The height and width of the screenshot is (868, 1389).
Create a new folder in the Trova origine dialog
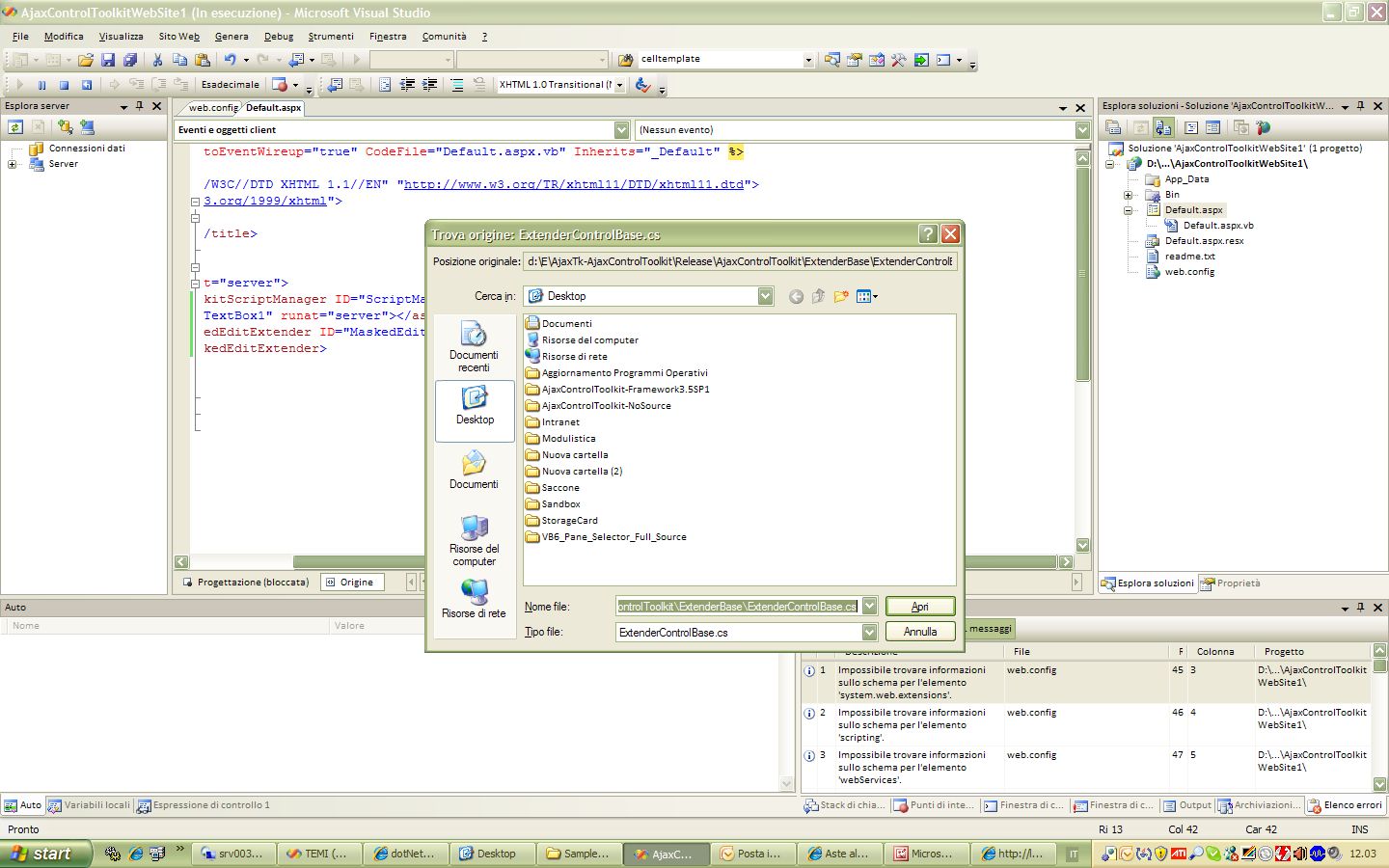click(841, 296)
